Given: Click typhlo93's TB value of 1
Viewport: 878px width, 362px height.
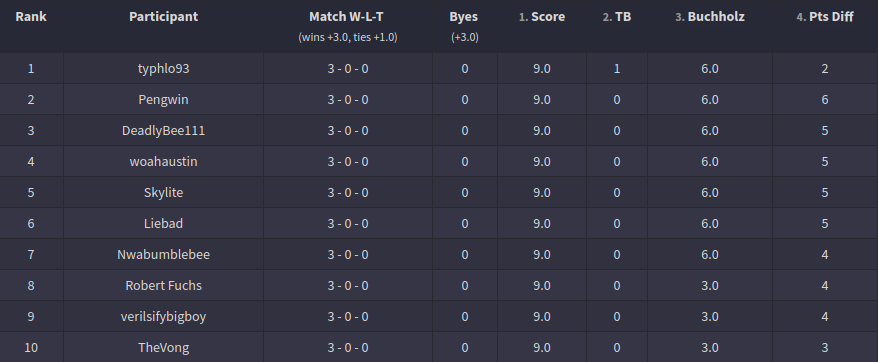Looking at the screenshot, I should point(617,68).
